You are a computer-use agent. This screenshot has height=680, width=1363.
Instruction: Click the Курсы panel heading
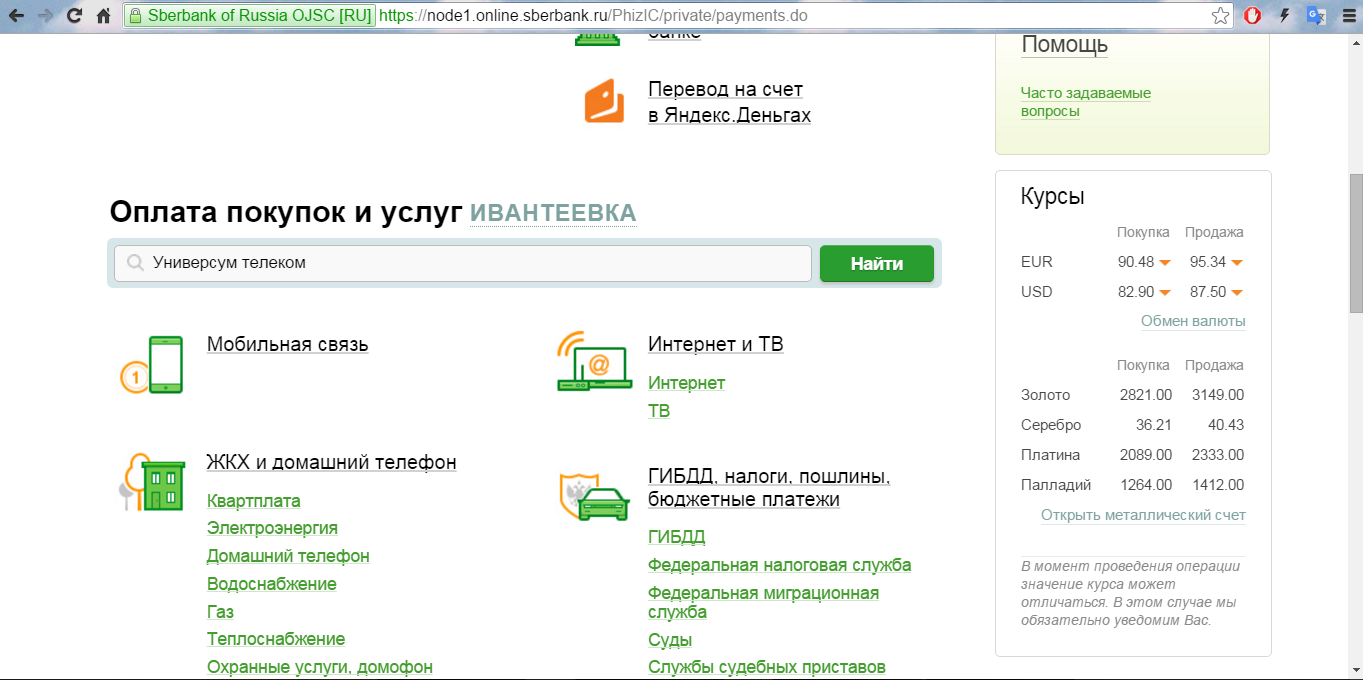coord(1053,197)
